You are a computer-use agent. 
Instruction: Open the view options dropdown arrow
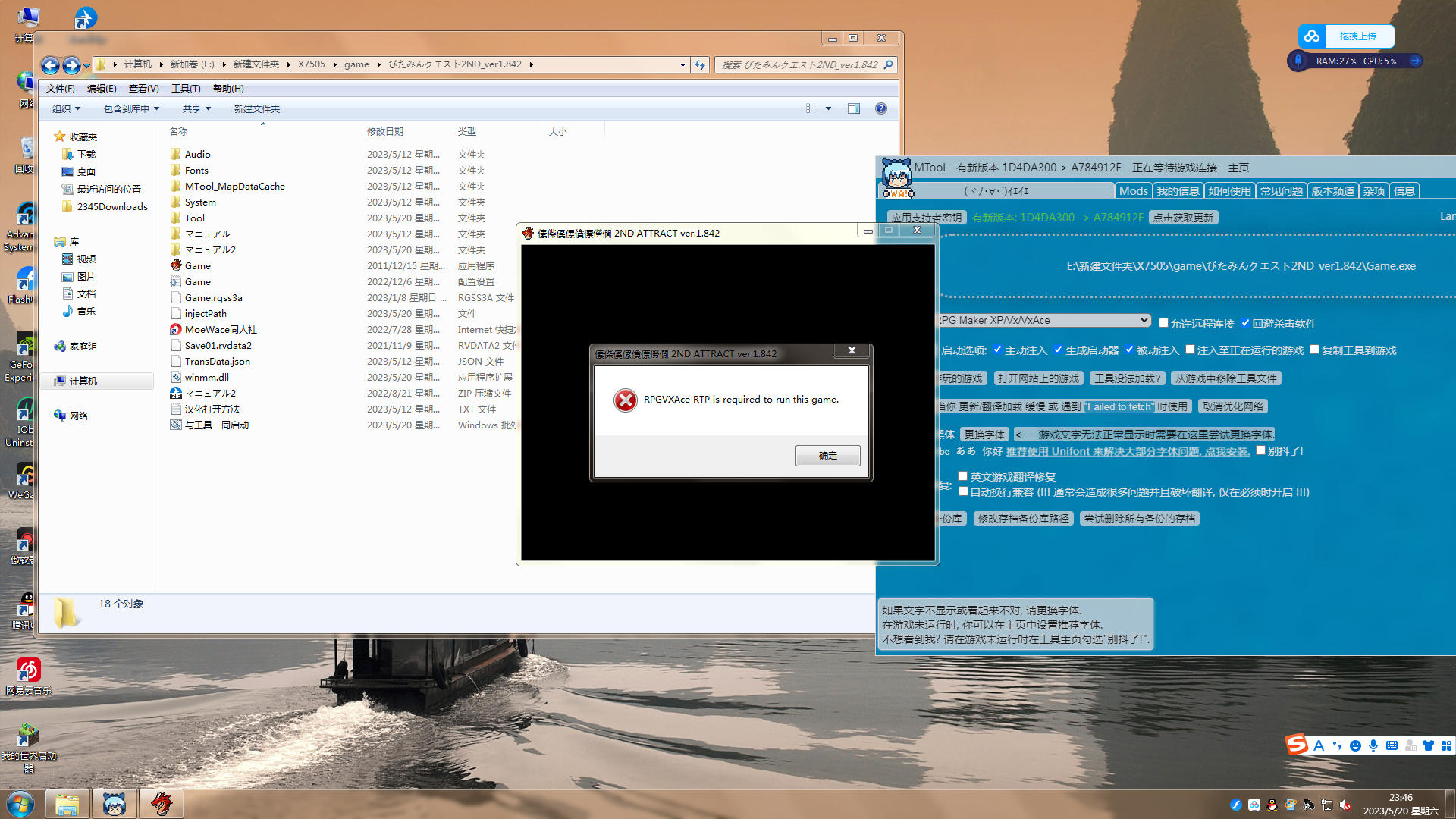coord(828,108)
